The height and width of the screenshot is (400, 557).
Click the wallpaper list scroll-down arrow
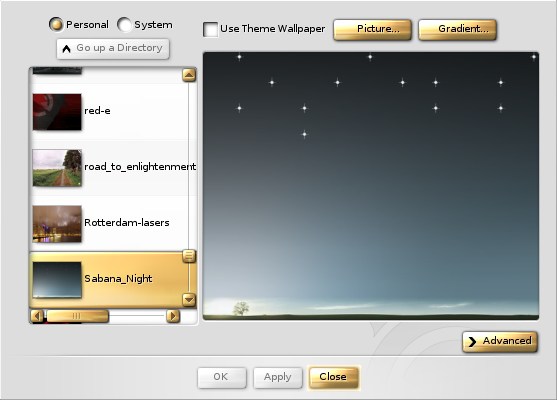click(x=189, y=300)
